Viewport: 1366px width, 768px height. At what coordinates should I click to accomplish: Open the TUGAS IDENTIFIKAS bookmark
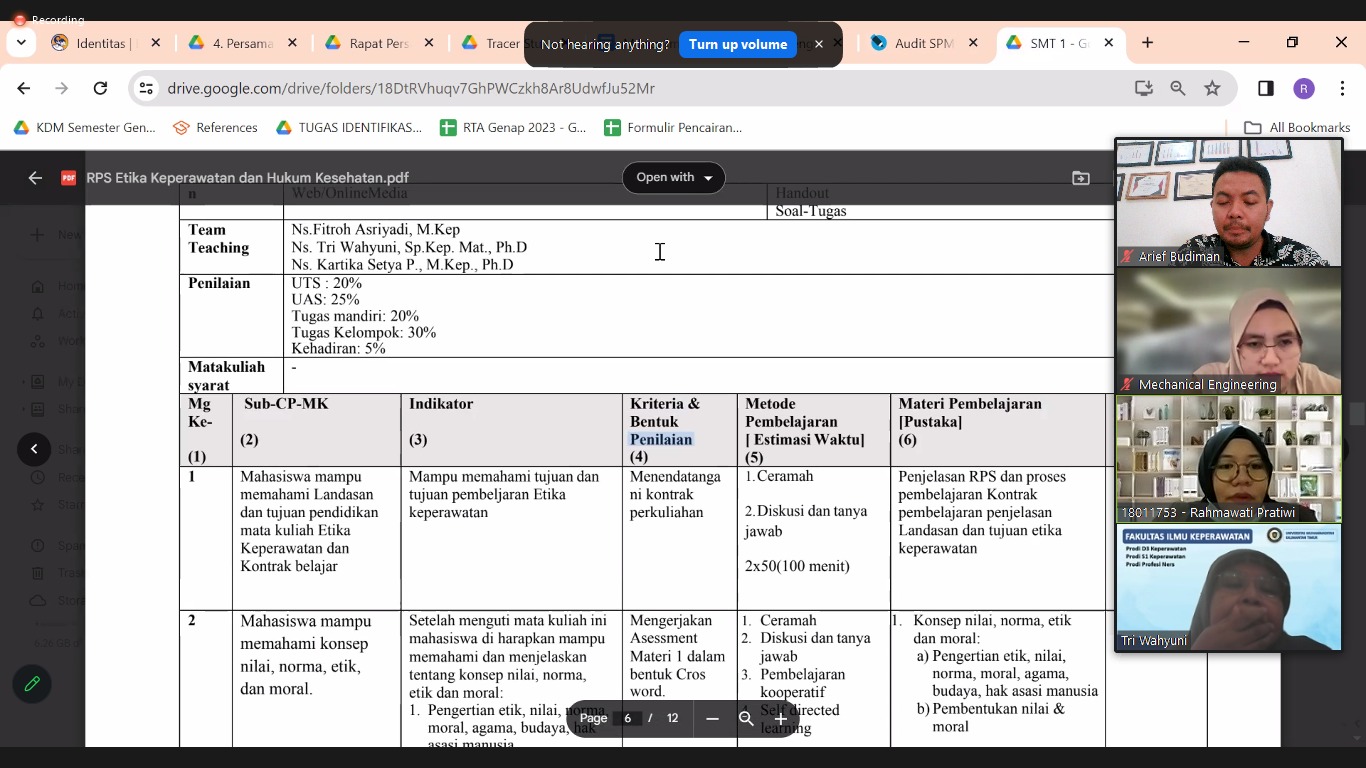349,127
